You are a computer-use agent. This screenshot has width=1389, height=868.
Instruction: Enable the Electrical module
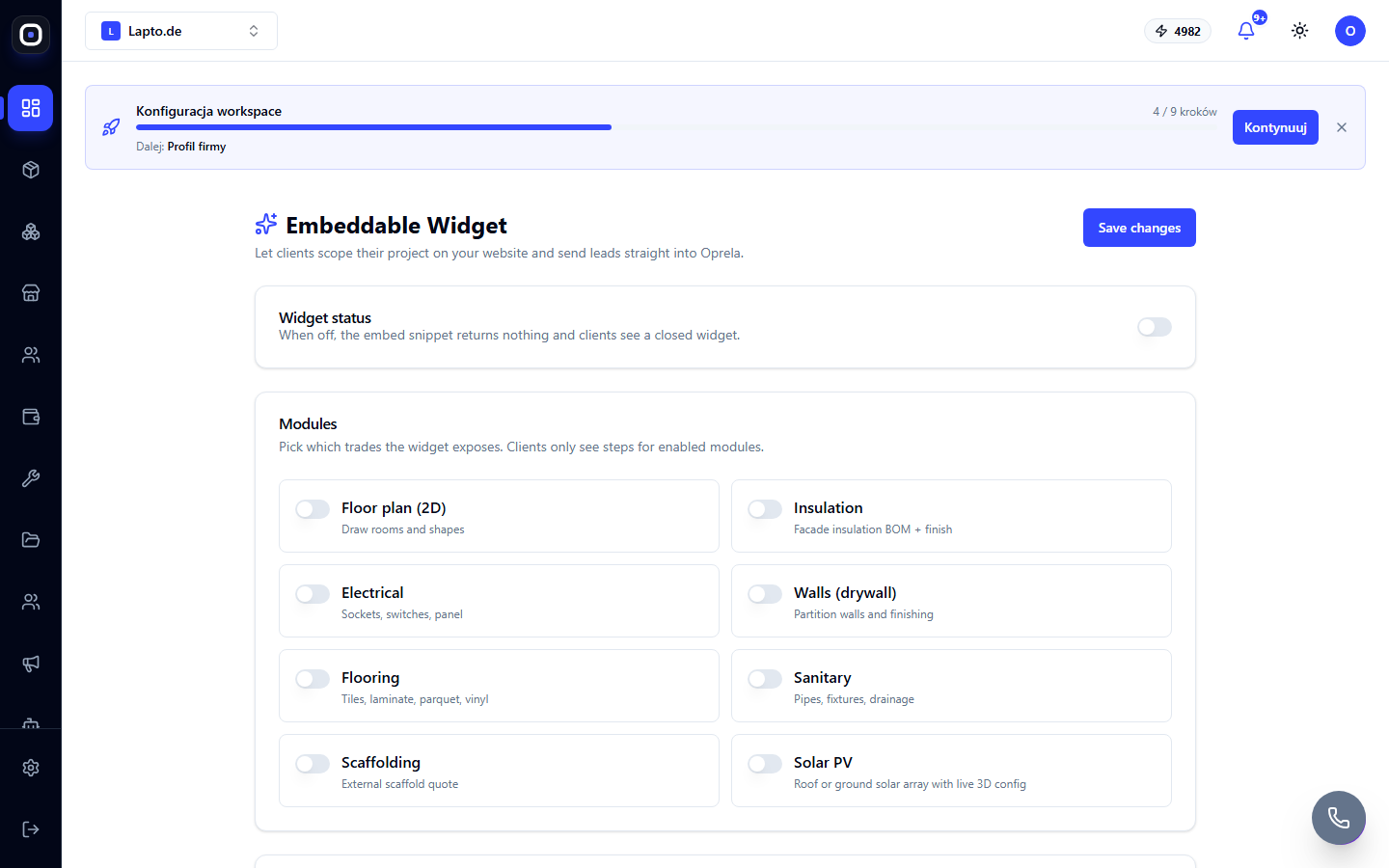pyautogui.click(x=313, y=594)
